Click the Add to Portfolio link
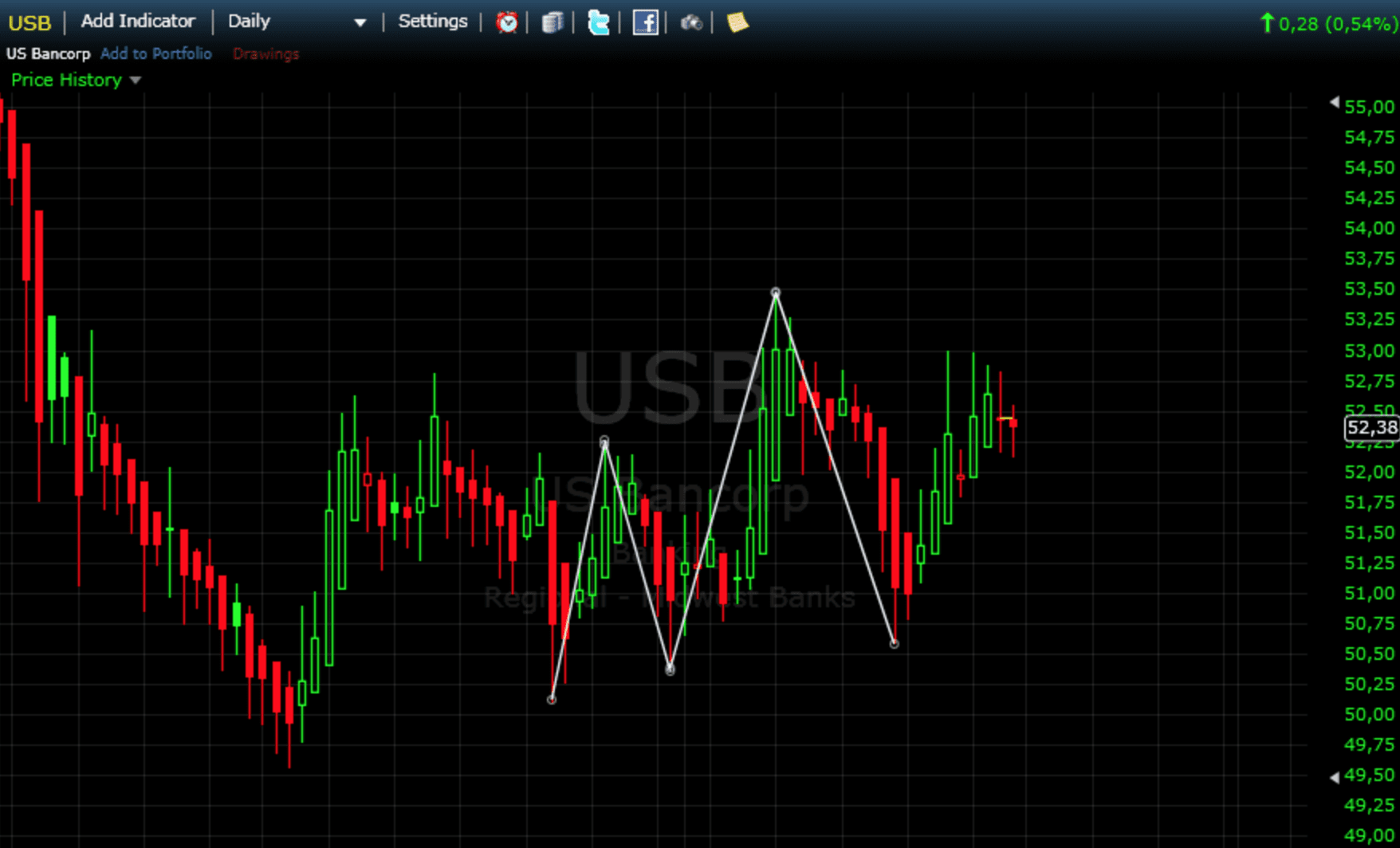 tap(156, 53)
